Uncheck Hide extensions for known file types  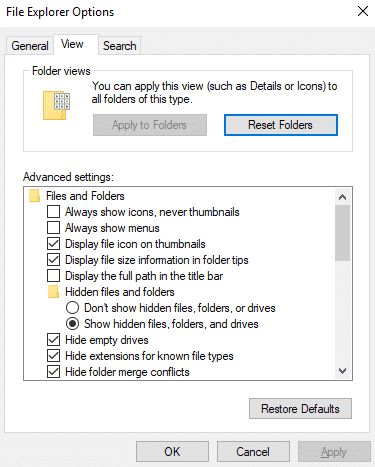pyautogui.click(x=53, y=356)
